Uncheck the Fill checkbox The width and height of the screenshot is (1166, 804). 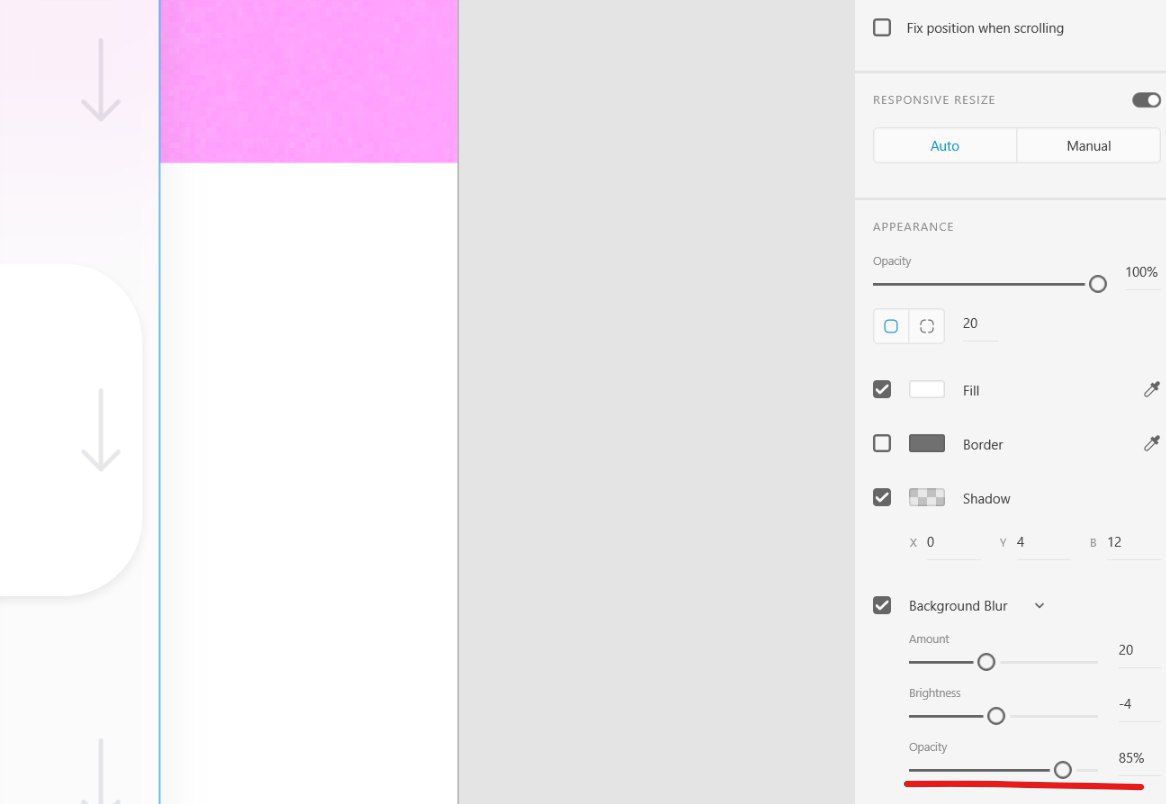click(882, 389)
